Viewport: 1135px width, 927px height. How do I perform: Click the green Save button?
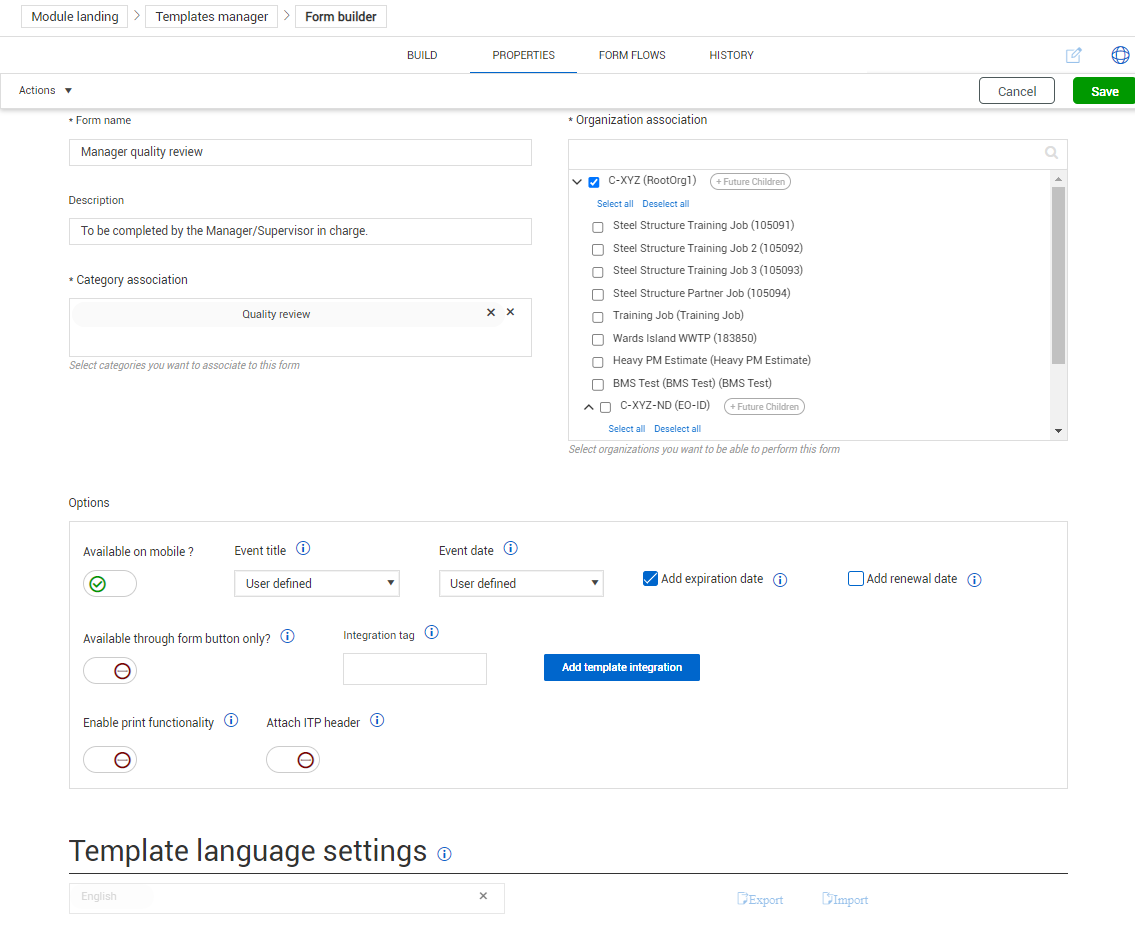pos(1104,91)
